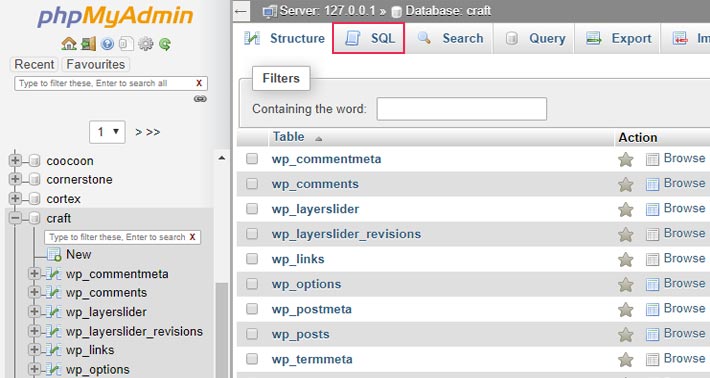Favourite star for wp_postmeta
This screenshot has height=378, width=710.
click(x=625, y=309)
